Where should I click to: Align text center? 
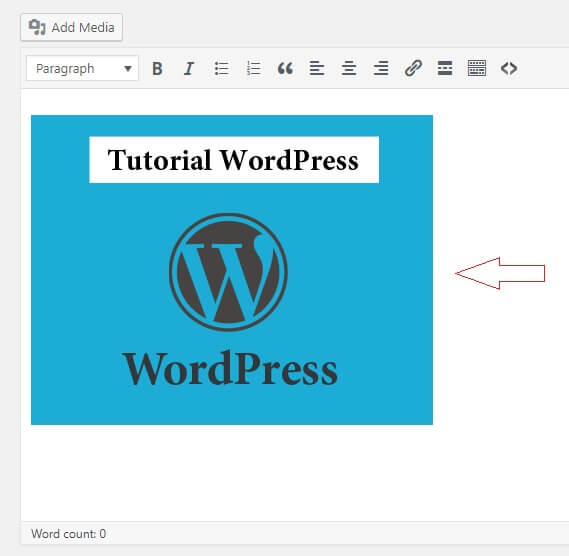coord(349,68)
